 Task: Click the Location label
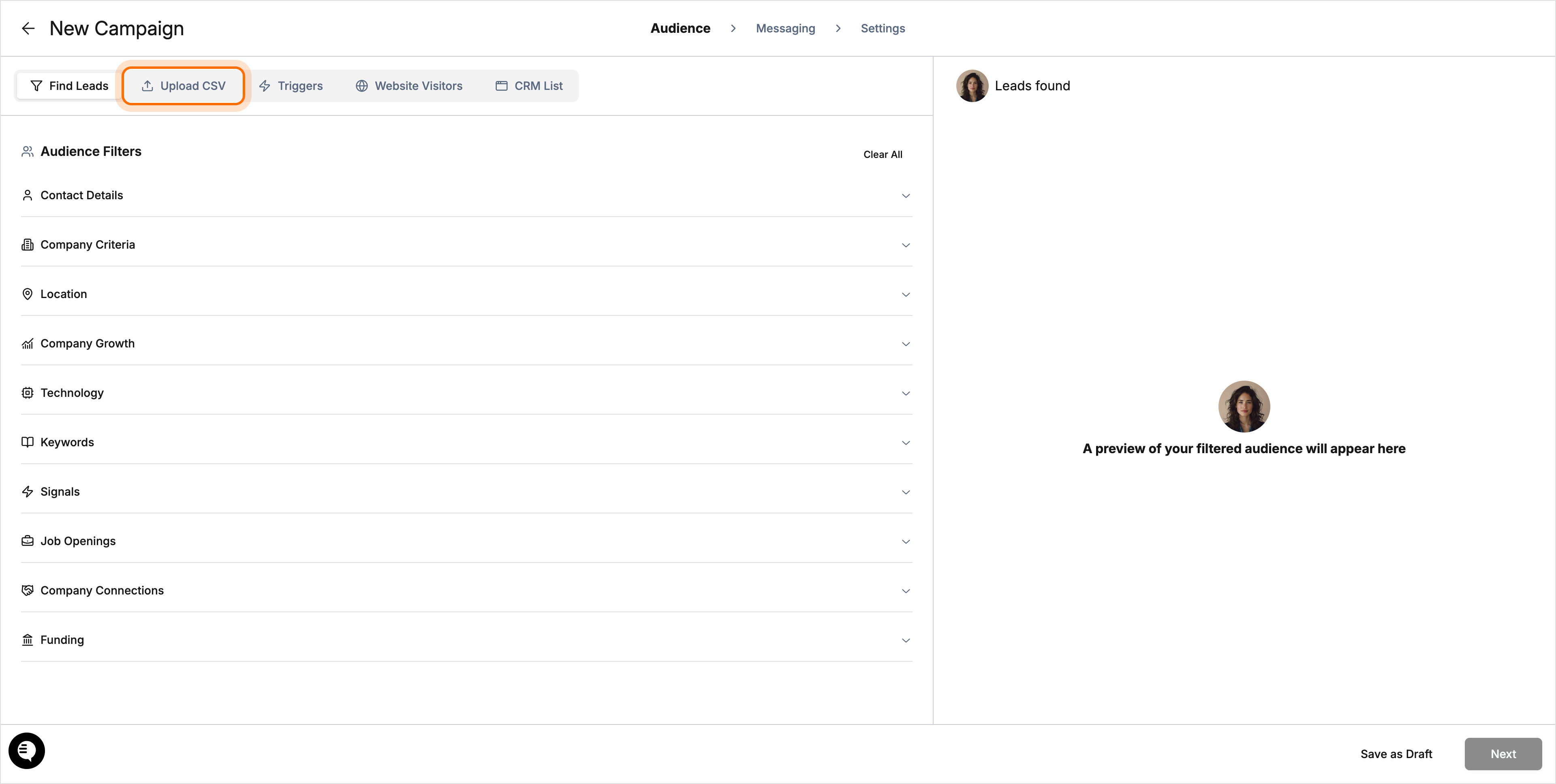tap(64, 294)
